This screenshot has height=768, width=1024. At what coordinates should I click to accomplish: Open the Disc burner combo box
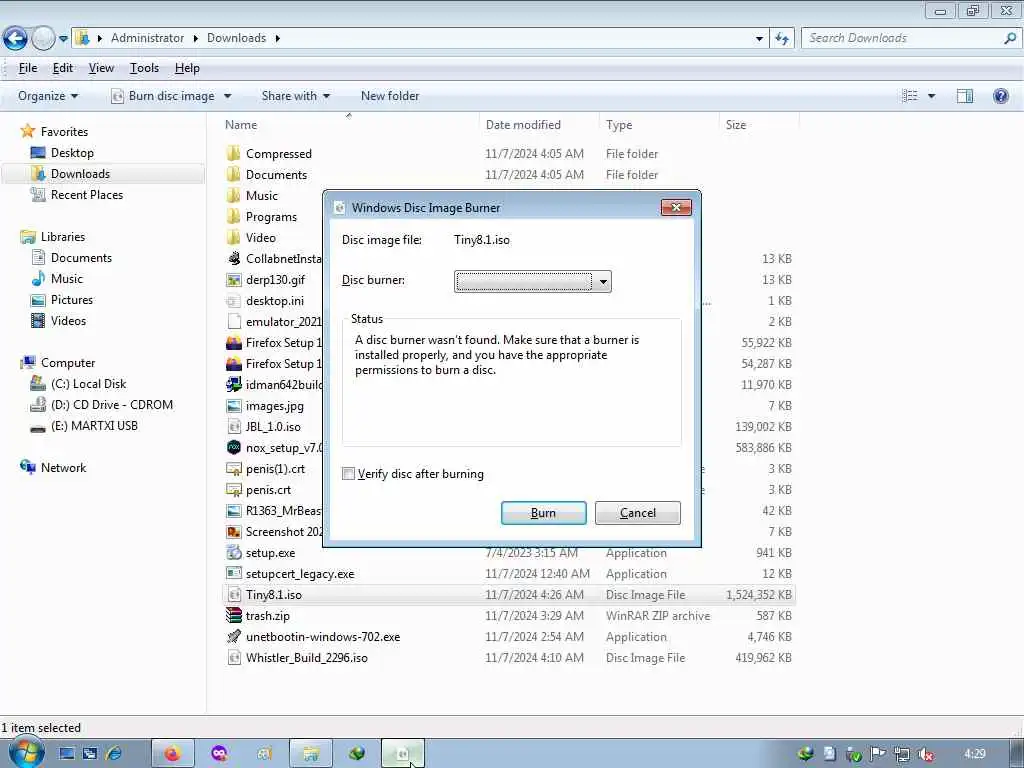533,281
